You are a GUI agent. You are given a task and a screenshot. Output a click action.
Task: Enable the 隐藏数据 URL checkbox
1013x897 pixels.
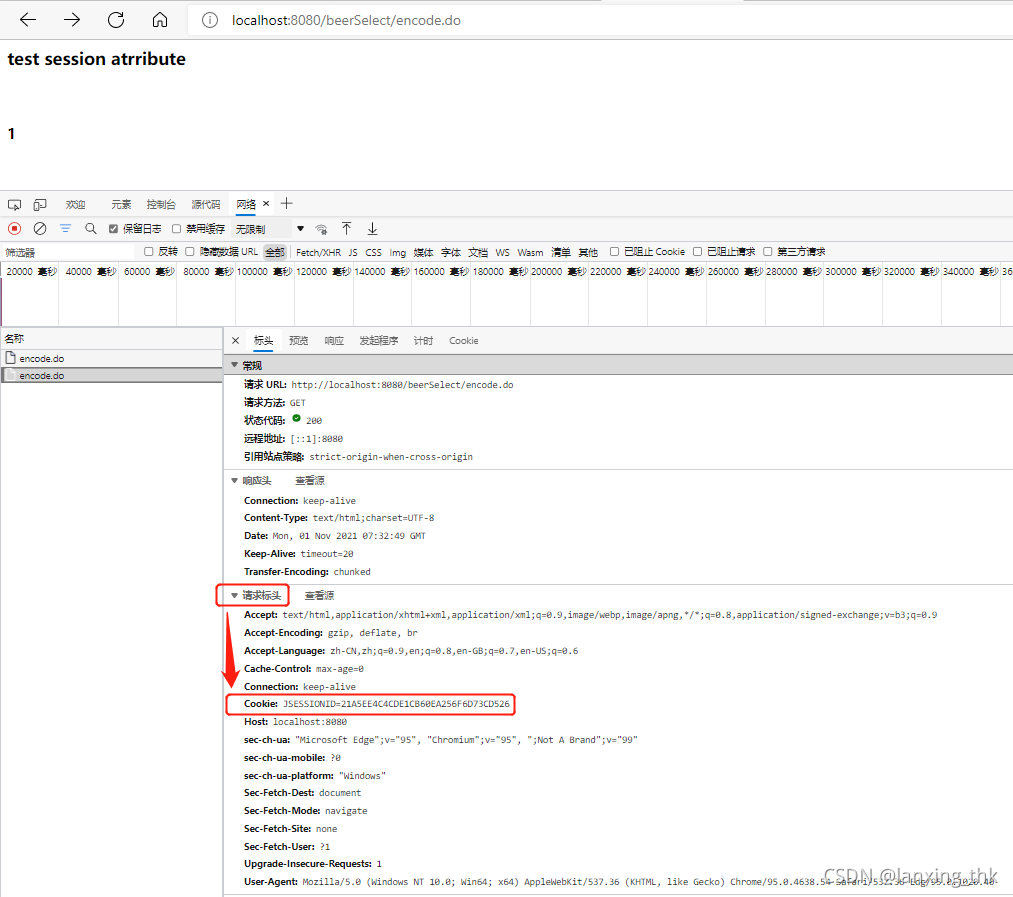[190, 251]
